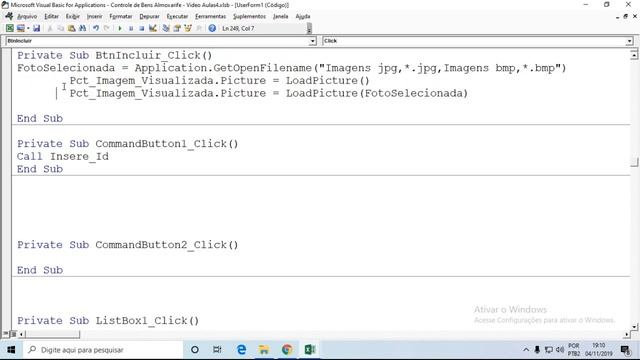
Task: Click 'Private Sub CommandButton2_Click()' line
Action: (x=127, y=244)
